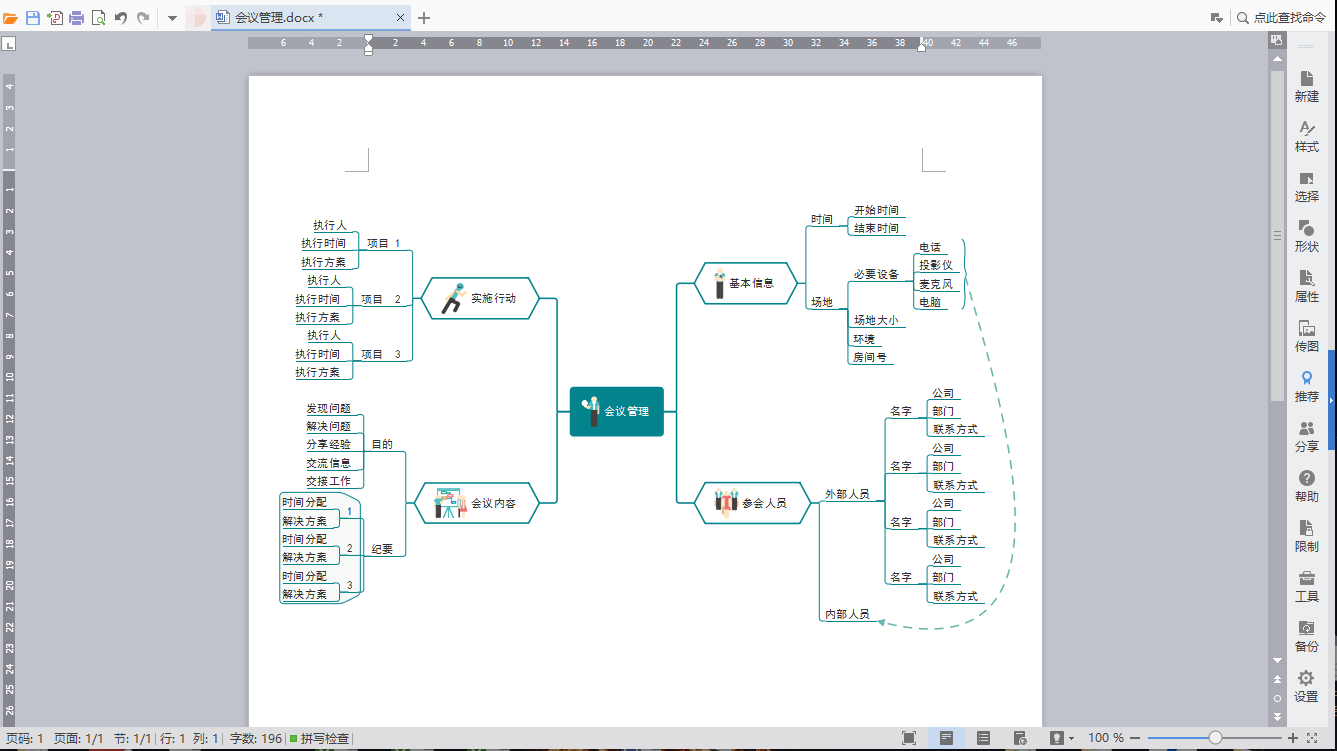Screen dimensions: 1337x751
Task: Fit page to window using corner icon
Action: point(1313,738)
